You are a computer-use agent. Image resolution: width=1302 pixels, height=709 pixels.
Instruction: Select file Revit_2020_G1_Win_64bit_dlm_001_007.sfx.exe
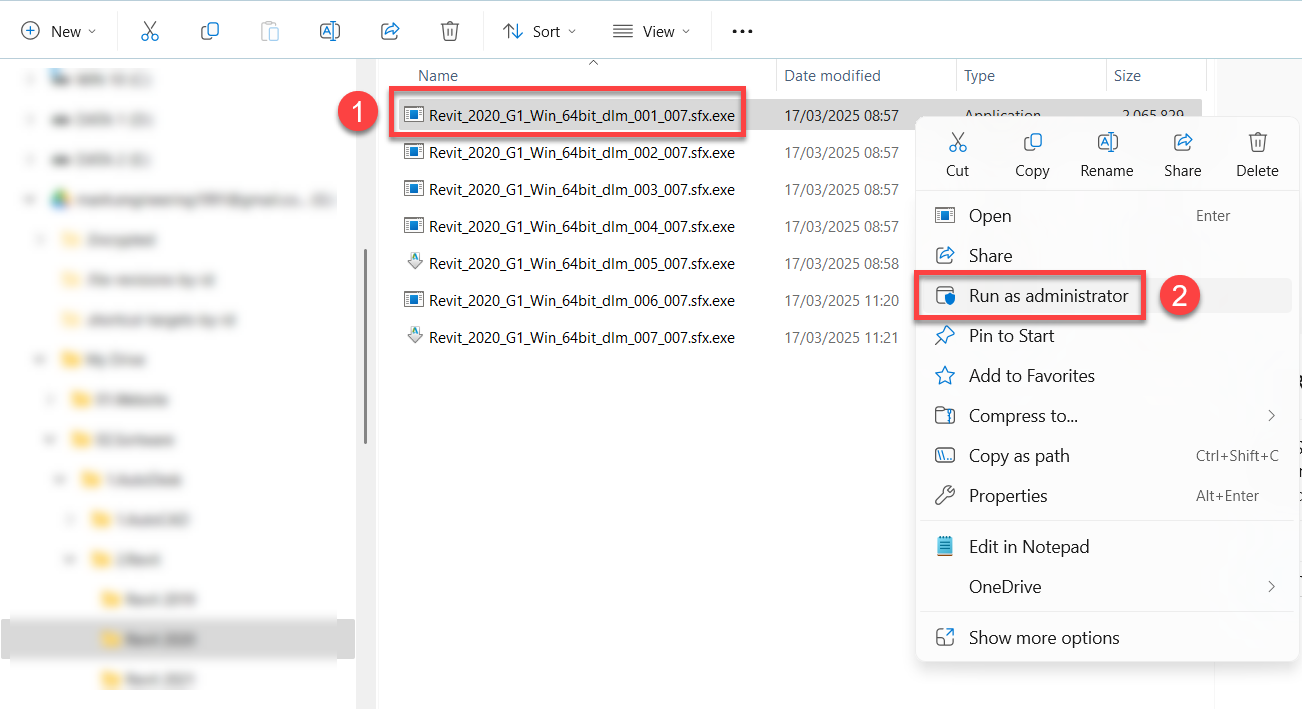(581, 115)
